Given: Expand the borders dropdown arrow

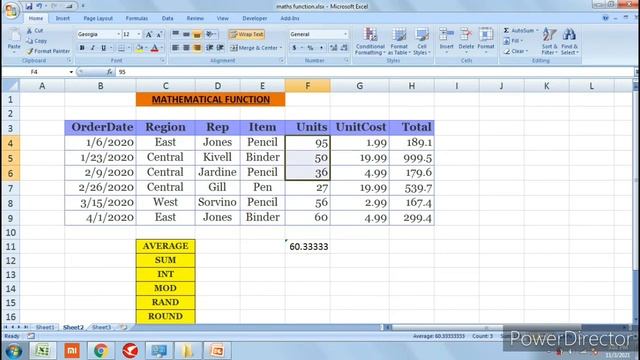Looking at the screenshot, I should pyautogui.click(x=128, y=48).
